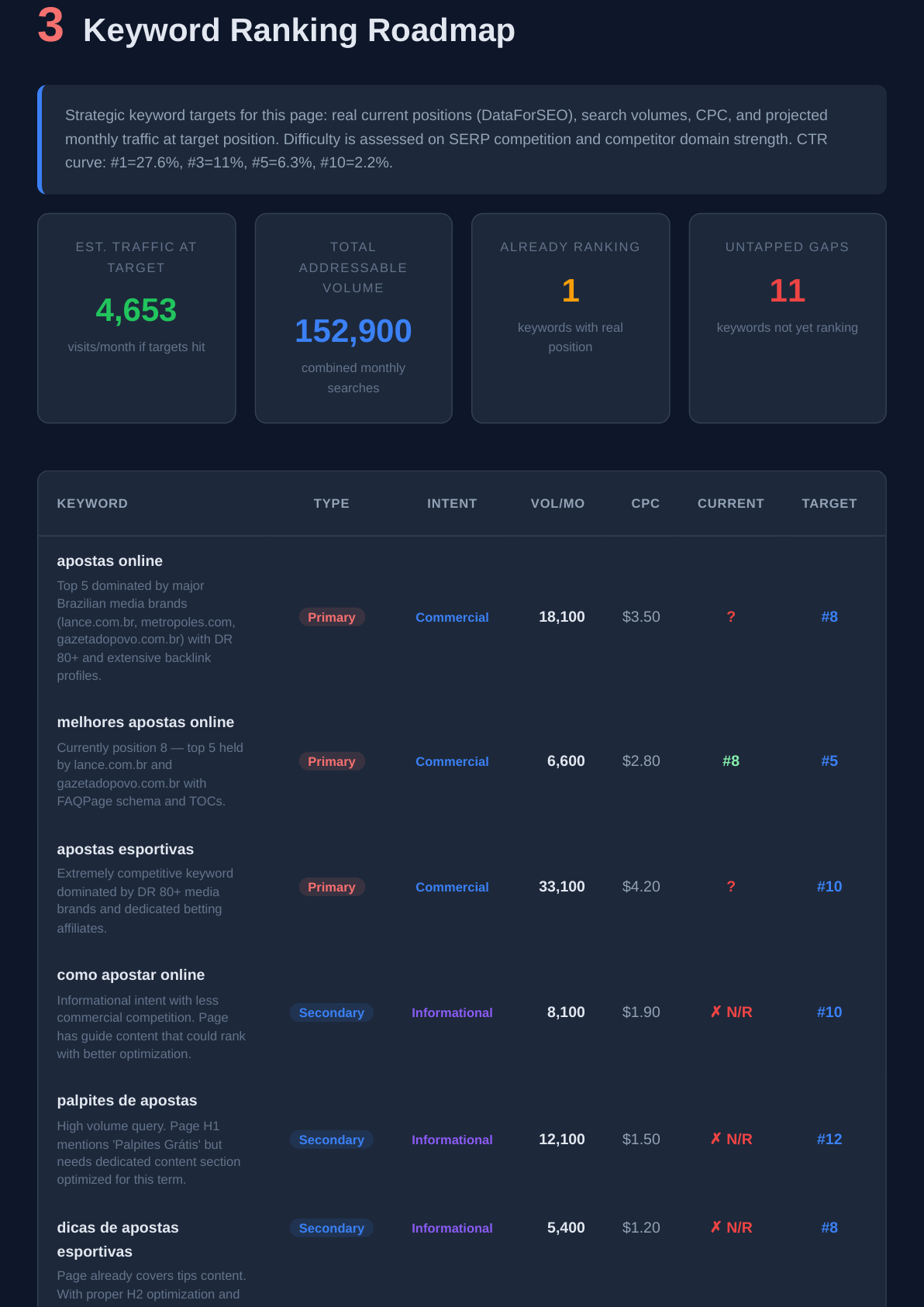924x1307 pixels.
Task: Click the Informational intent for palpites de apostas
Action: tap(452, 1140)
